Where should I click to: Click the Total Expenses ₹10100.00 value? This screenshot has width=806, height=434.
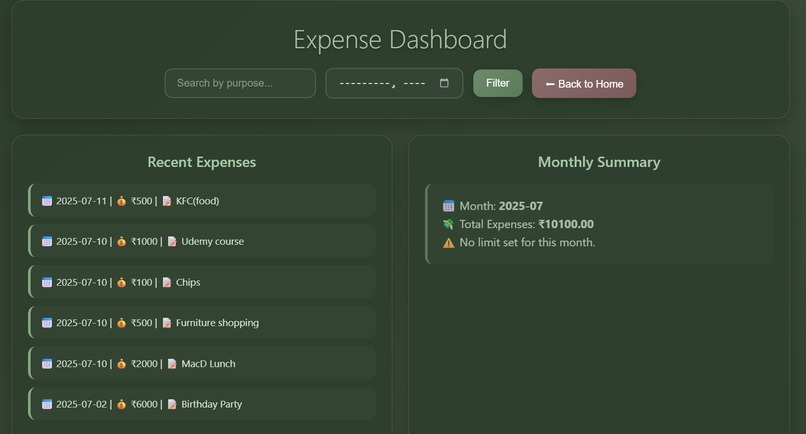[x=566, y=224]
